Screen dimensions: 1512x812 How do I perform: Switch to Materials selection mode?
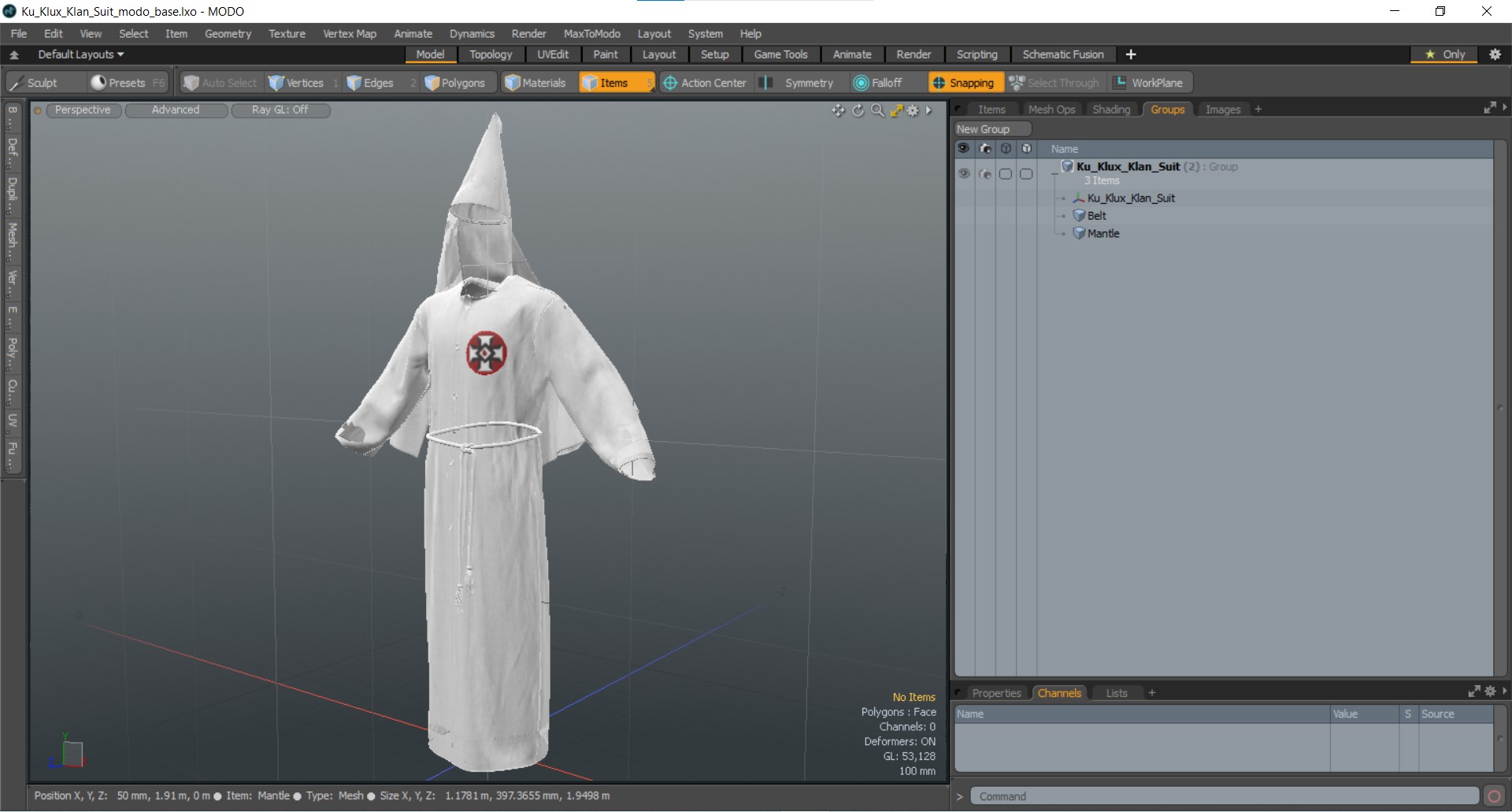536,83
